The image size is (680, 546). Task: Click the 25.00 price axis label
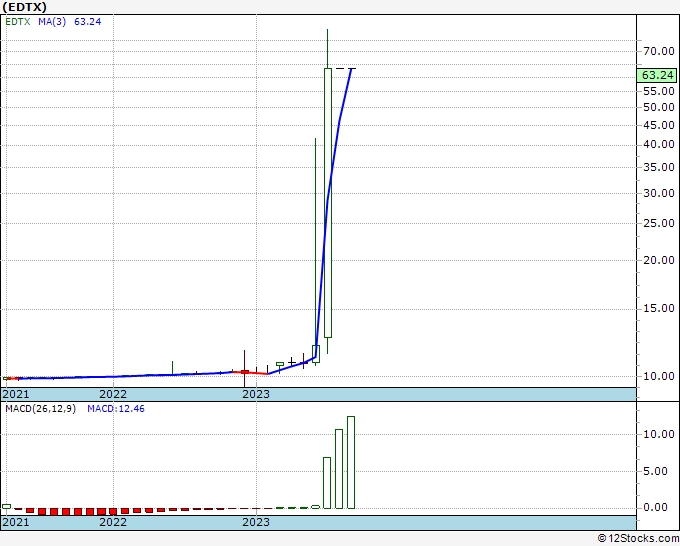tap(659, 223)
